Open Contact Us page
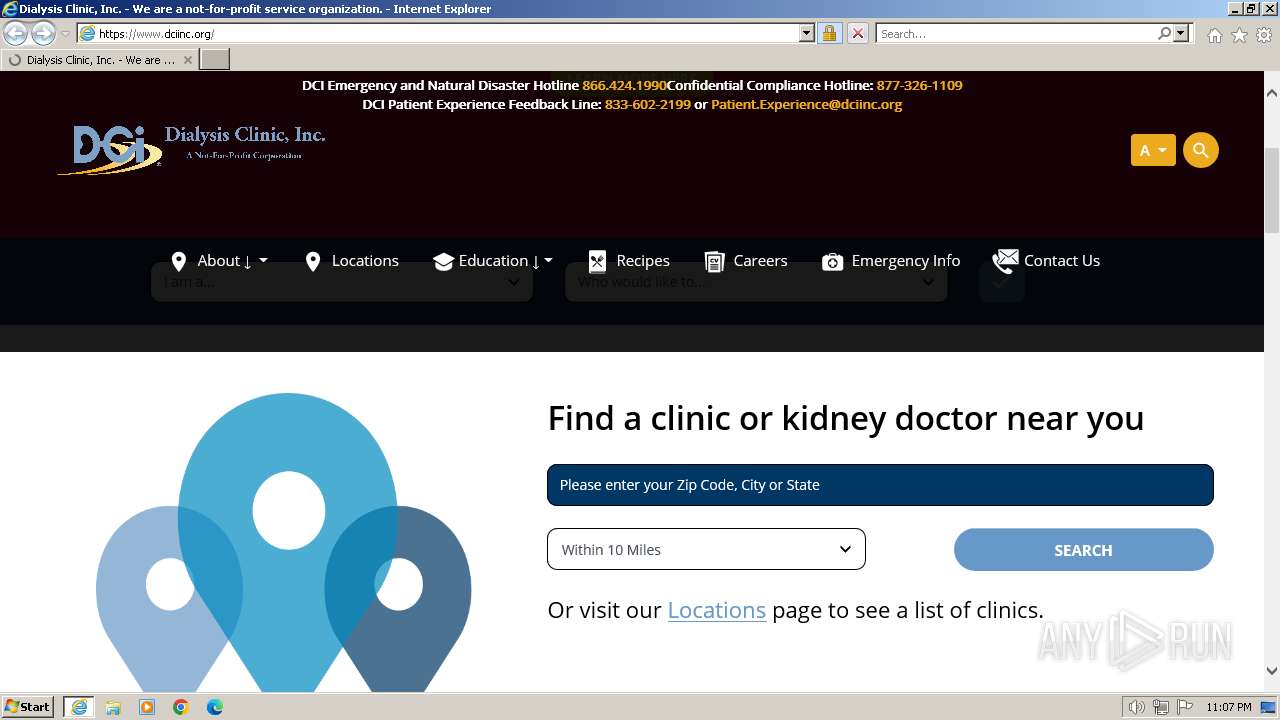Image resolution: width=1280 pixels, height=720 pixels. [x=1062, y=260]
